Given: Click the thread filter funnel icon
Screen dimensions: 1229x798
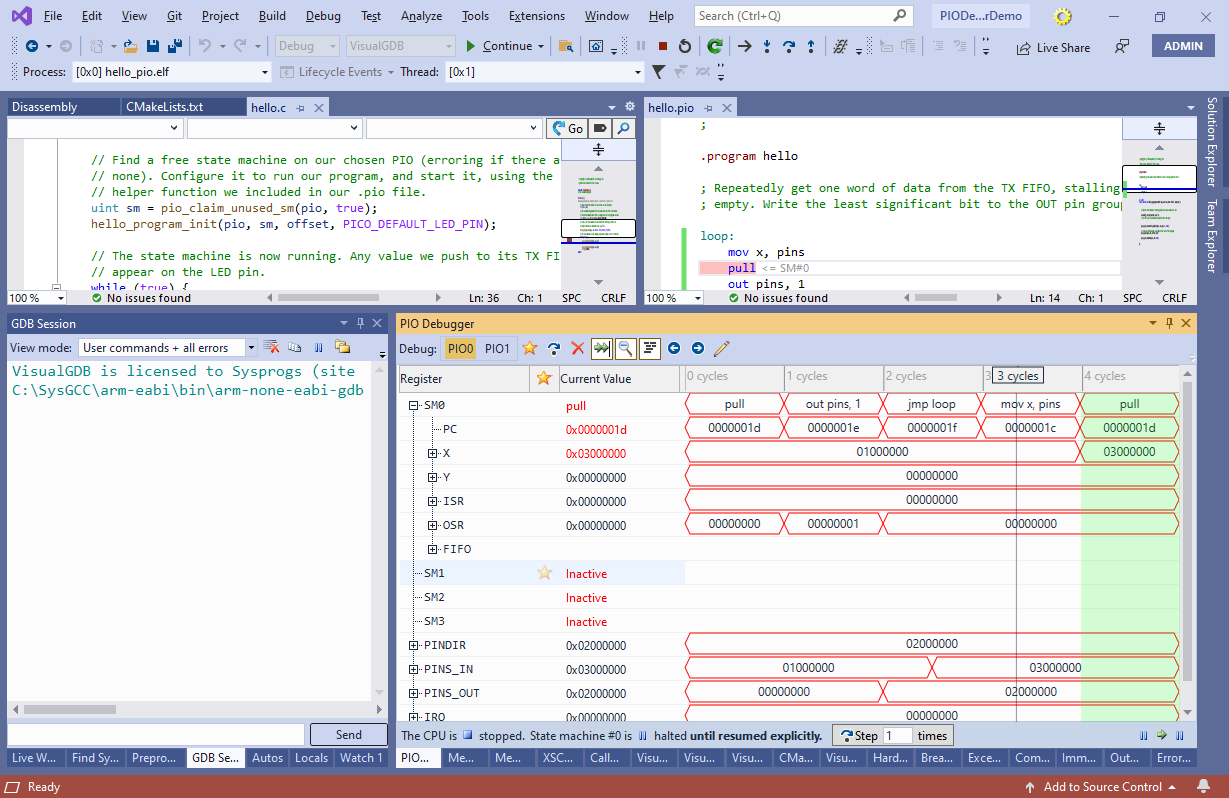Looking at the screenshot, I should 658,72.
